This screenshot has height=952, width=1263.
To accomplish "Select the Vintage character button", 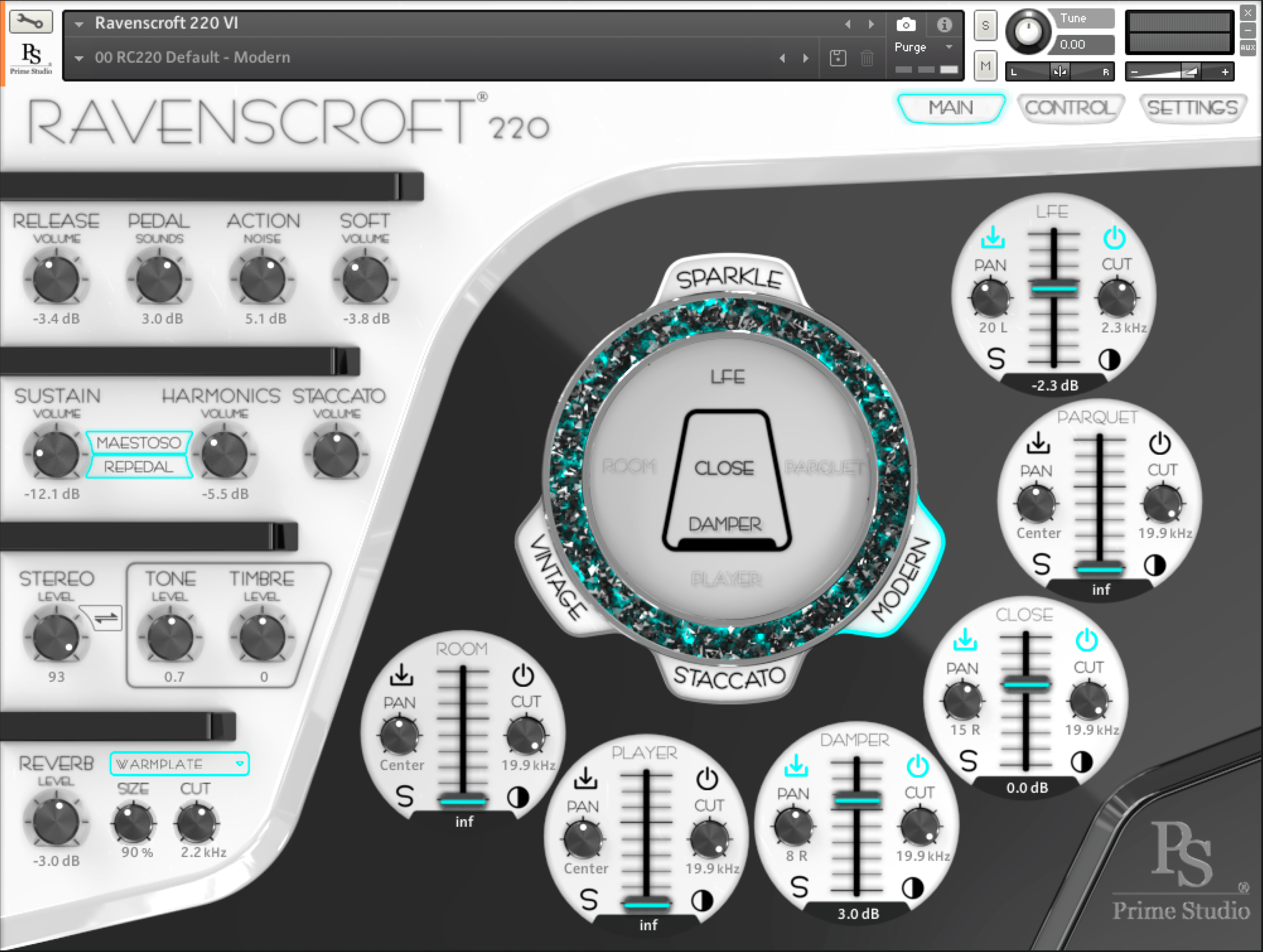I will (557, 577).
